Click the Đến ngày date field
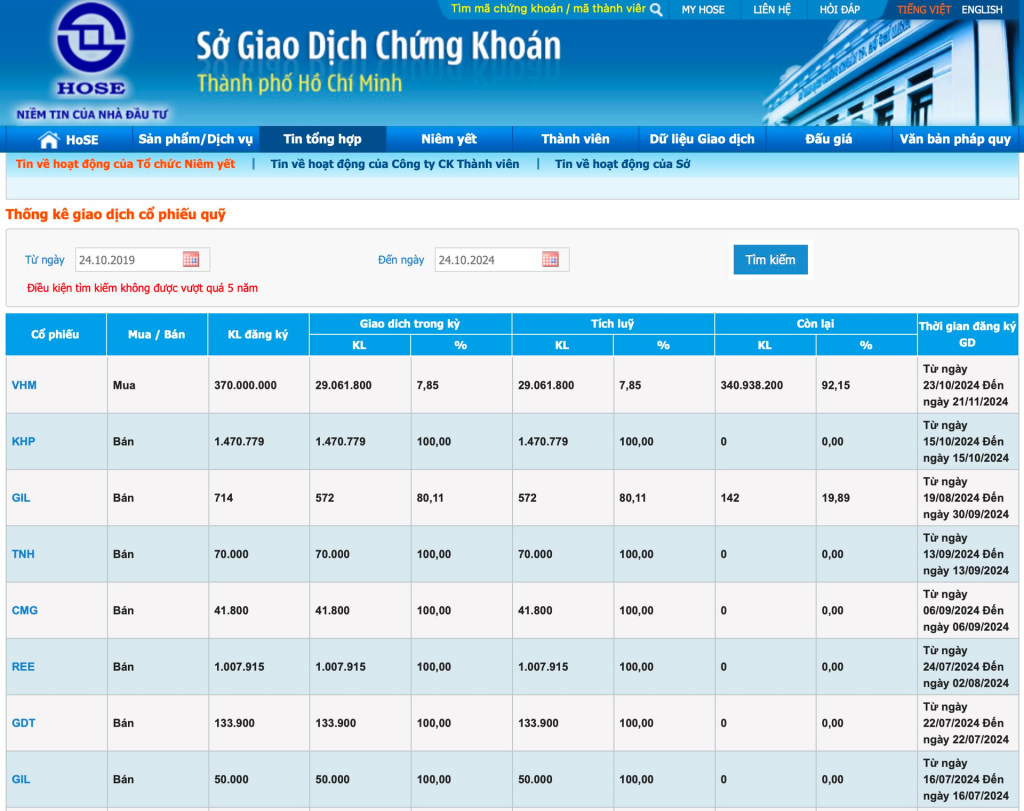Viewport: 1024px width, 811px height. click(487, 260)
